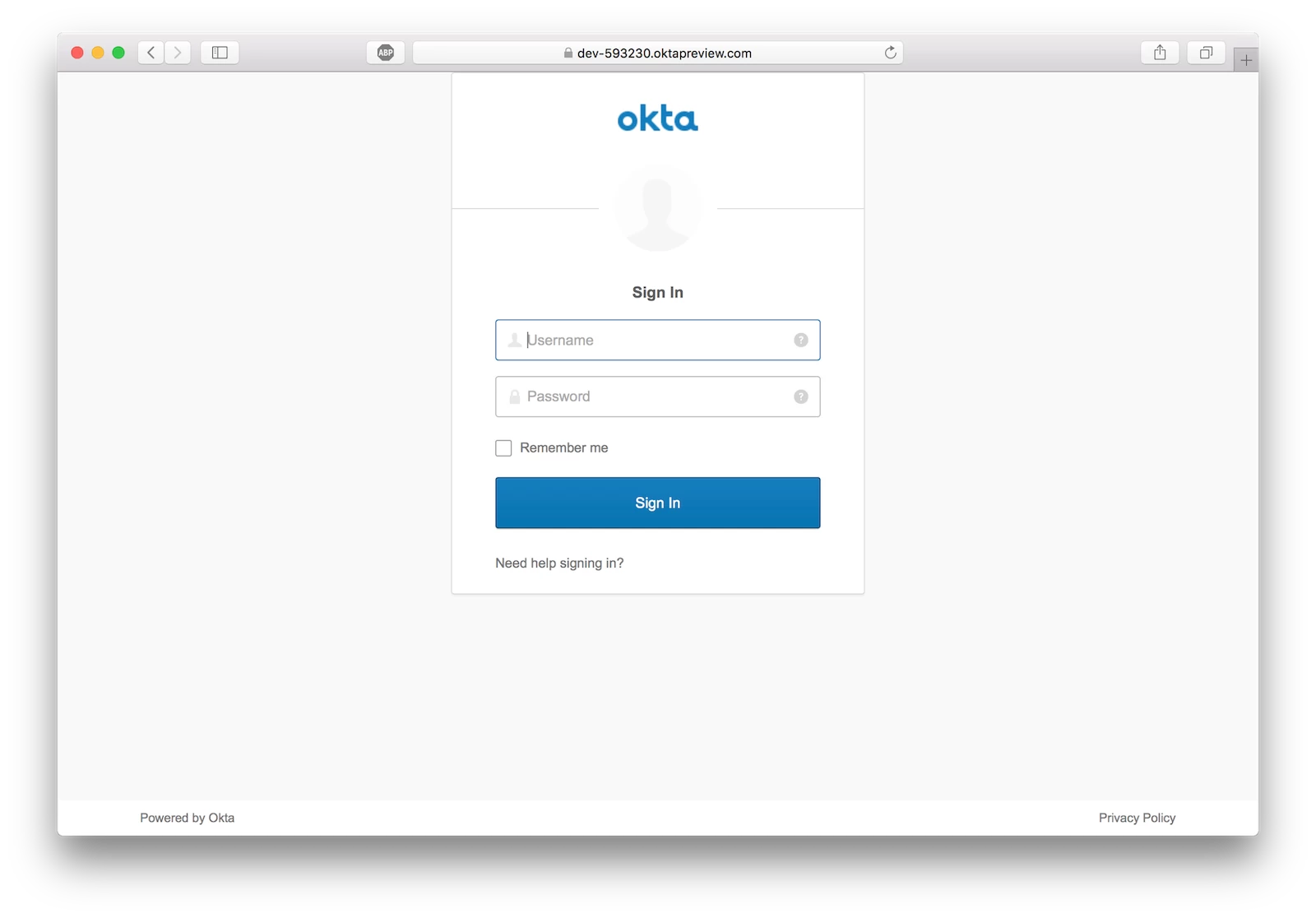Image resolution: width=1316 pixels, height=918 pixels.
Task: Expand the Need help signing in link
Action: tap(559, 563)
